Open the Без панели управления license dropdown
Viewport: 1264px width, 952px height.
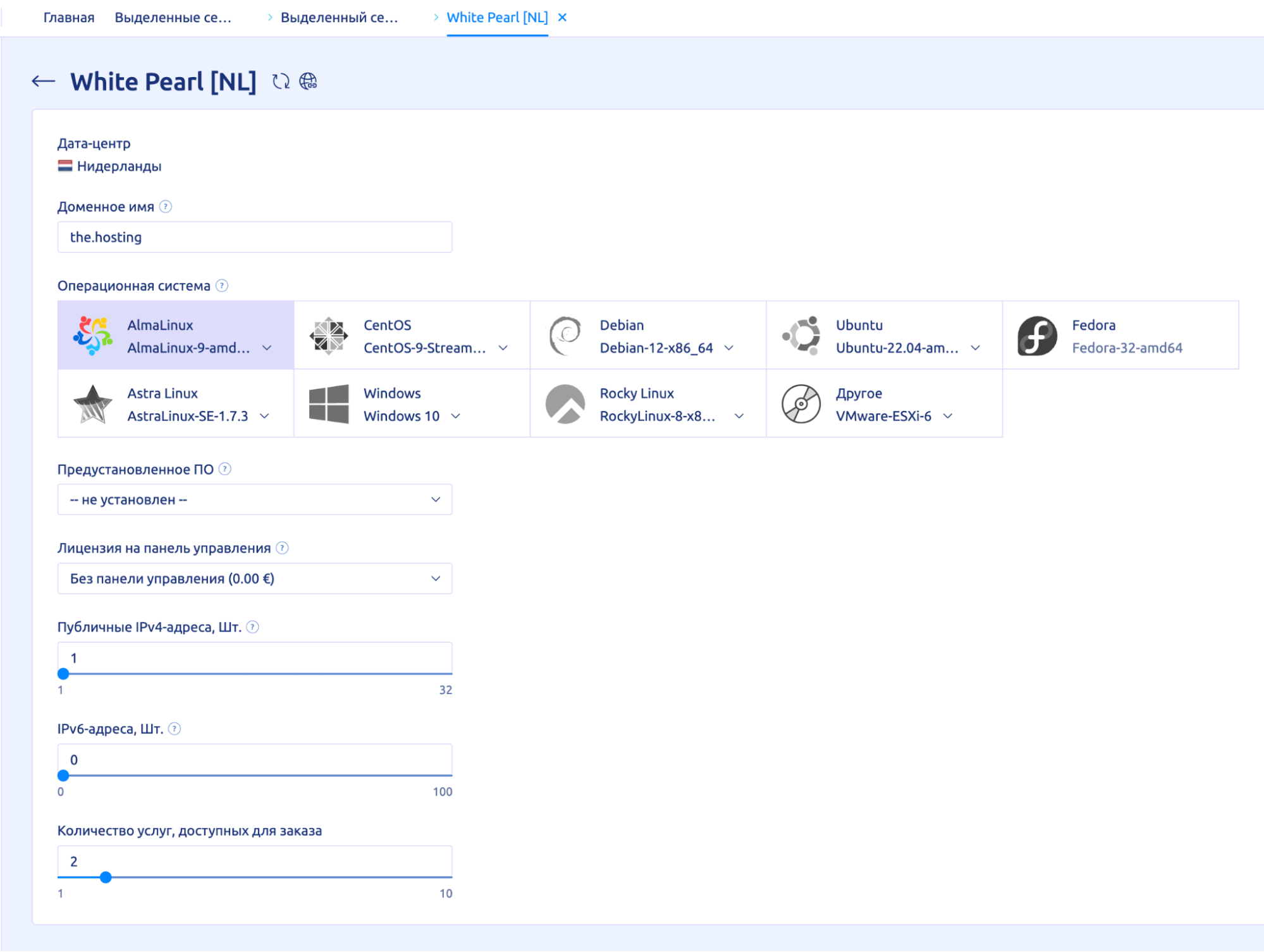pyautogui.click(x=255, y=579)
